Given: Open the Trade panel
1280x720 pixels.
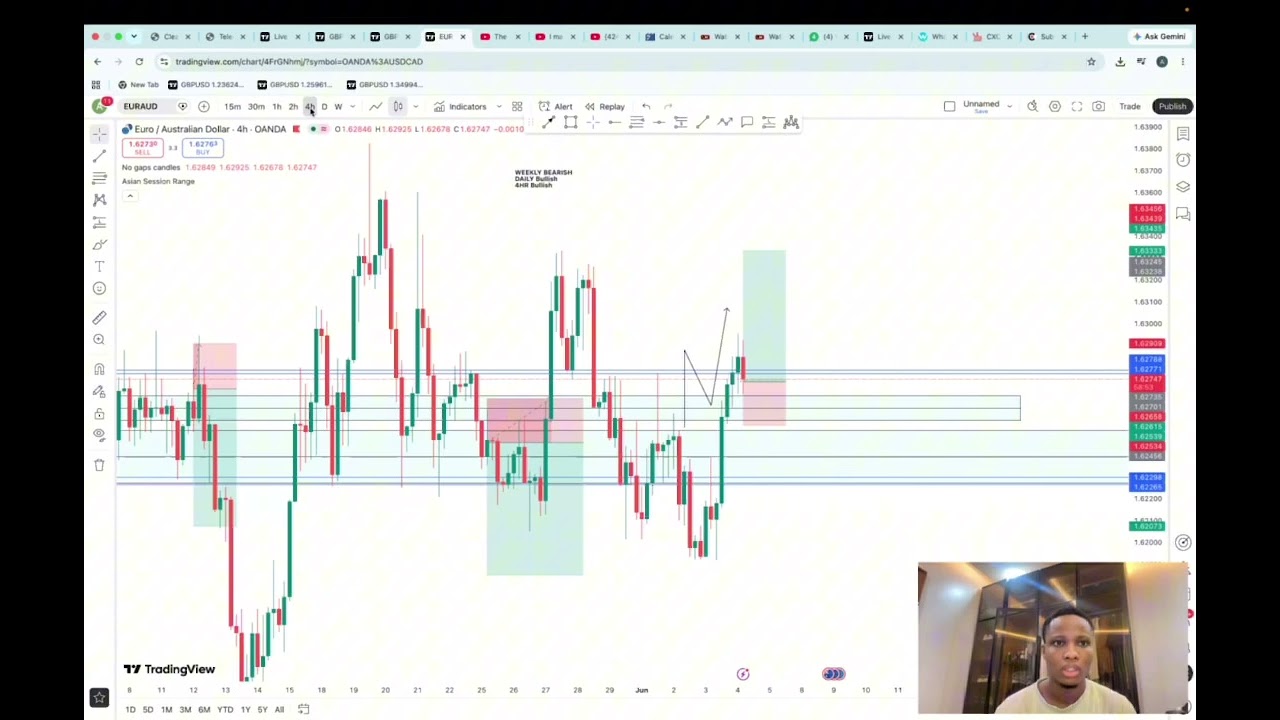Looking at the screenshot, I should pos(1129,106).
